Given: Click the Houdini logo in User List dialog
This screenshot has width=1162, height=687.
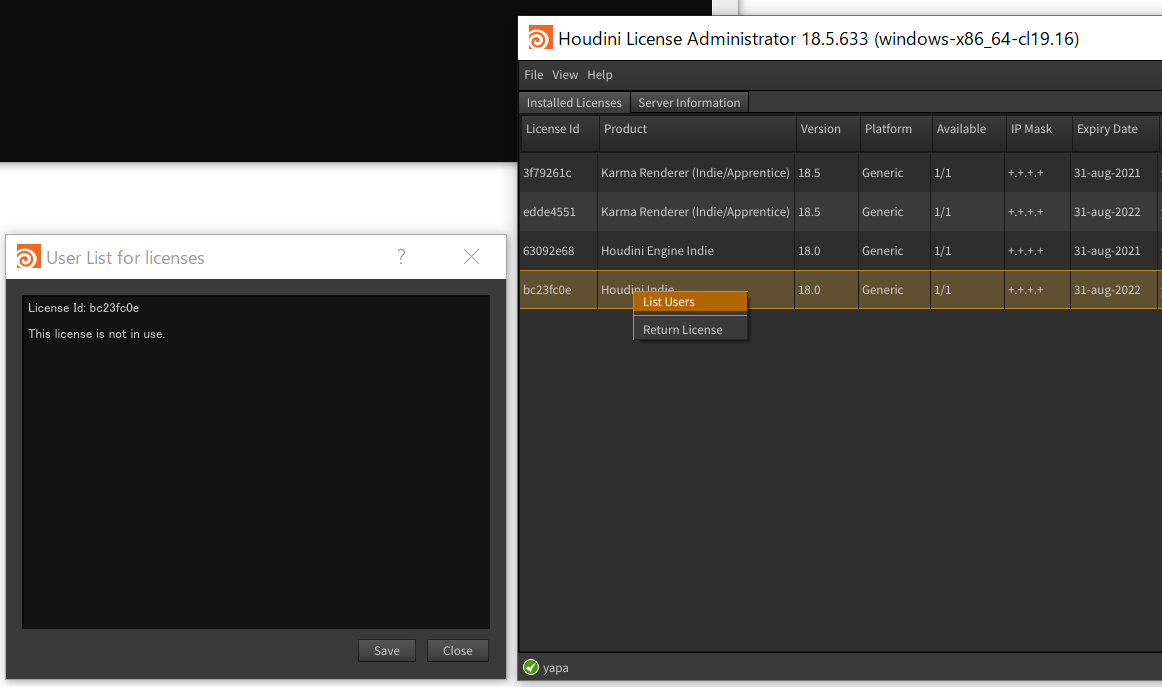Looking at the screenshot, I should (29, 257).
